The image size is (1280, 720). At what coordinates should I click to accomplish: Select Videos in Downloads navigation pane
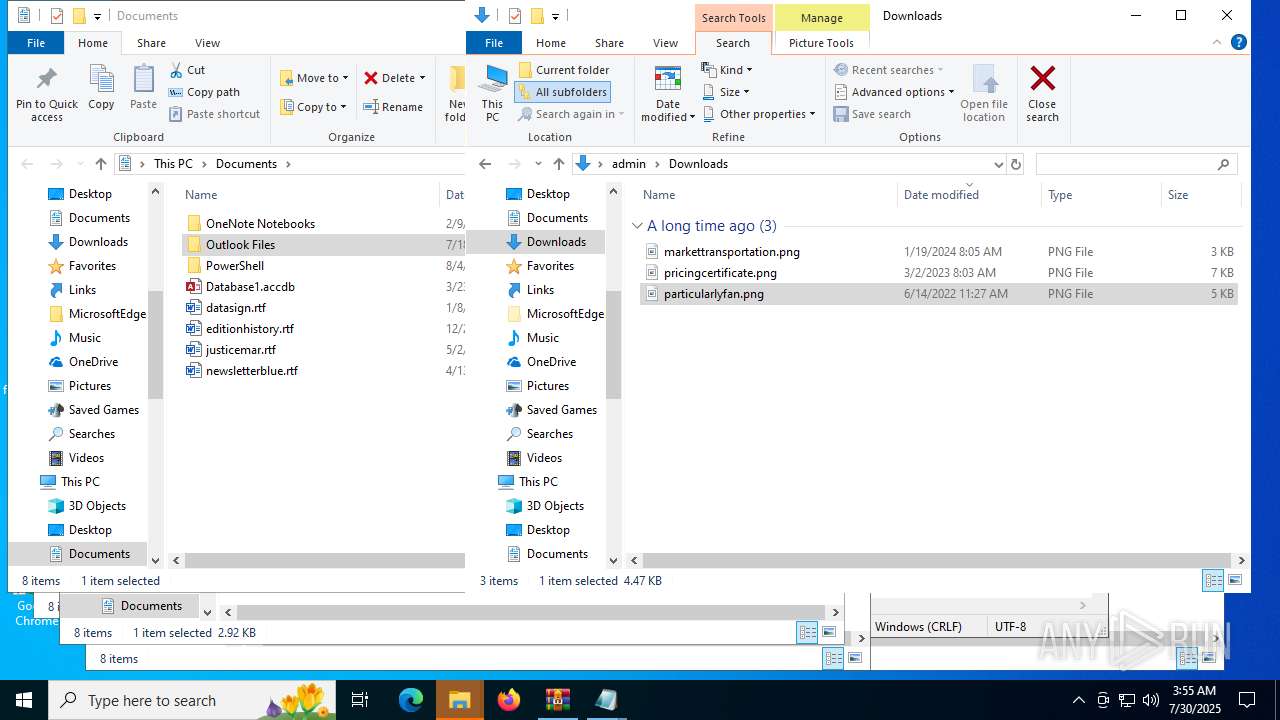(x=544, y=458)
